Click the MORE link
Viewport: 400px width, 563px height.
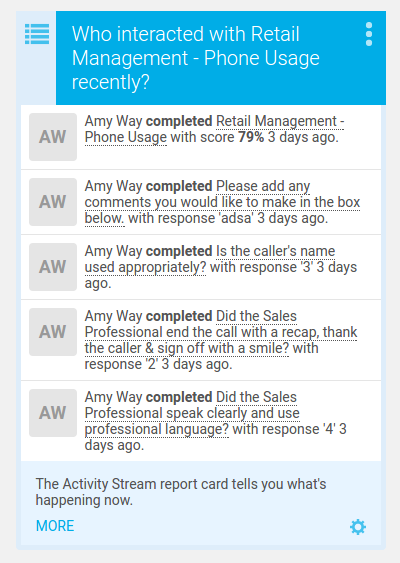click(55, 526)
